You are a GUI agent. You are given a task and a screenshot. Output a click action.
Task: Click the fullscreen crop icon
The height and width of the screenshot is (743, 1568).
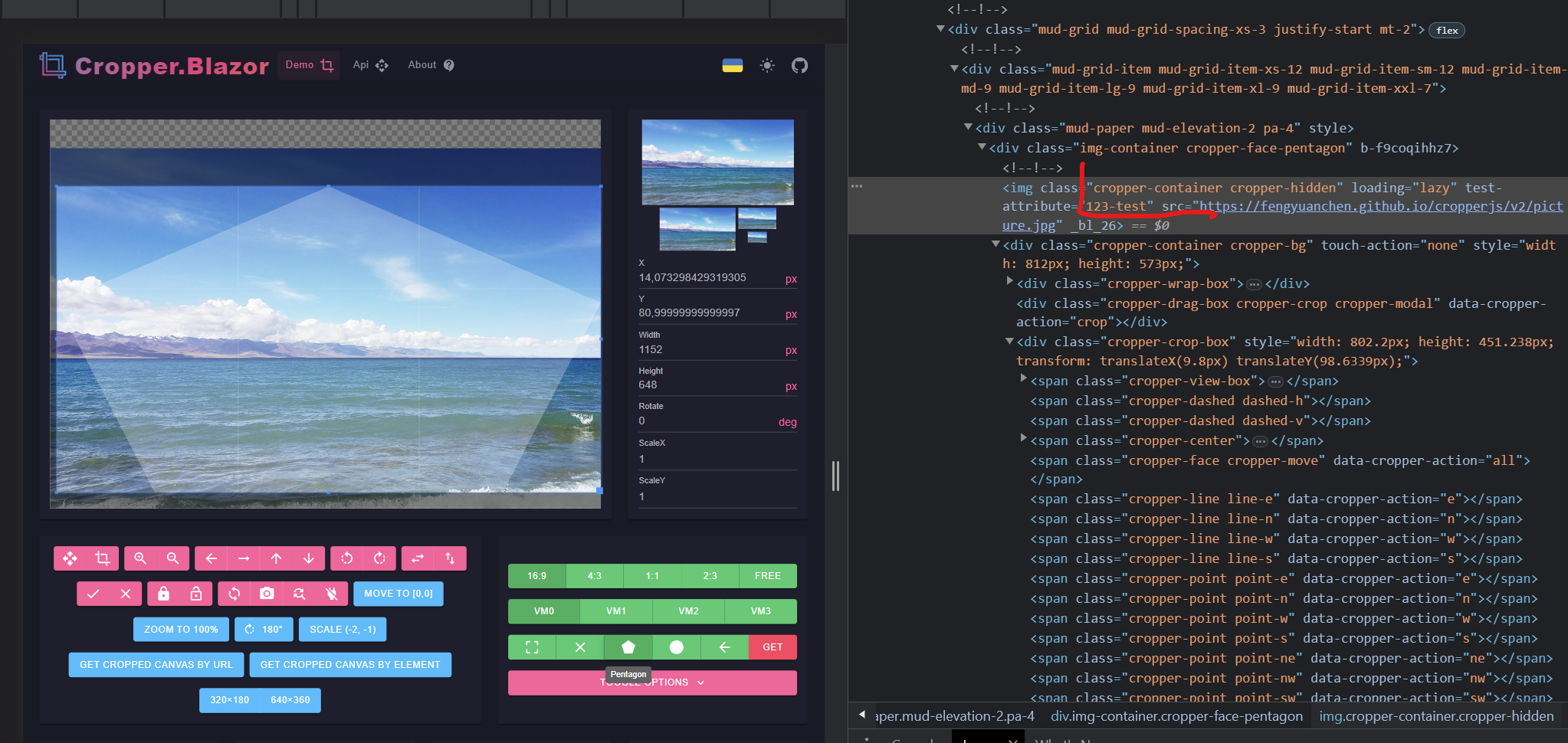pos(532,647)
